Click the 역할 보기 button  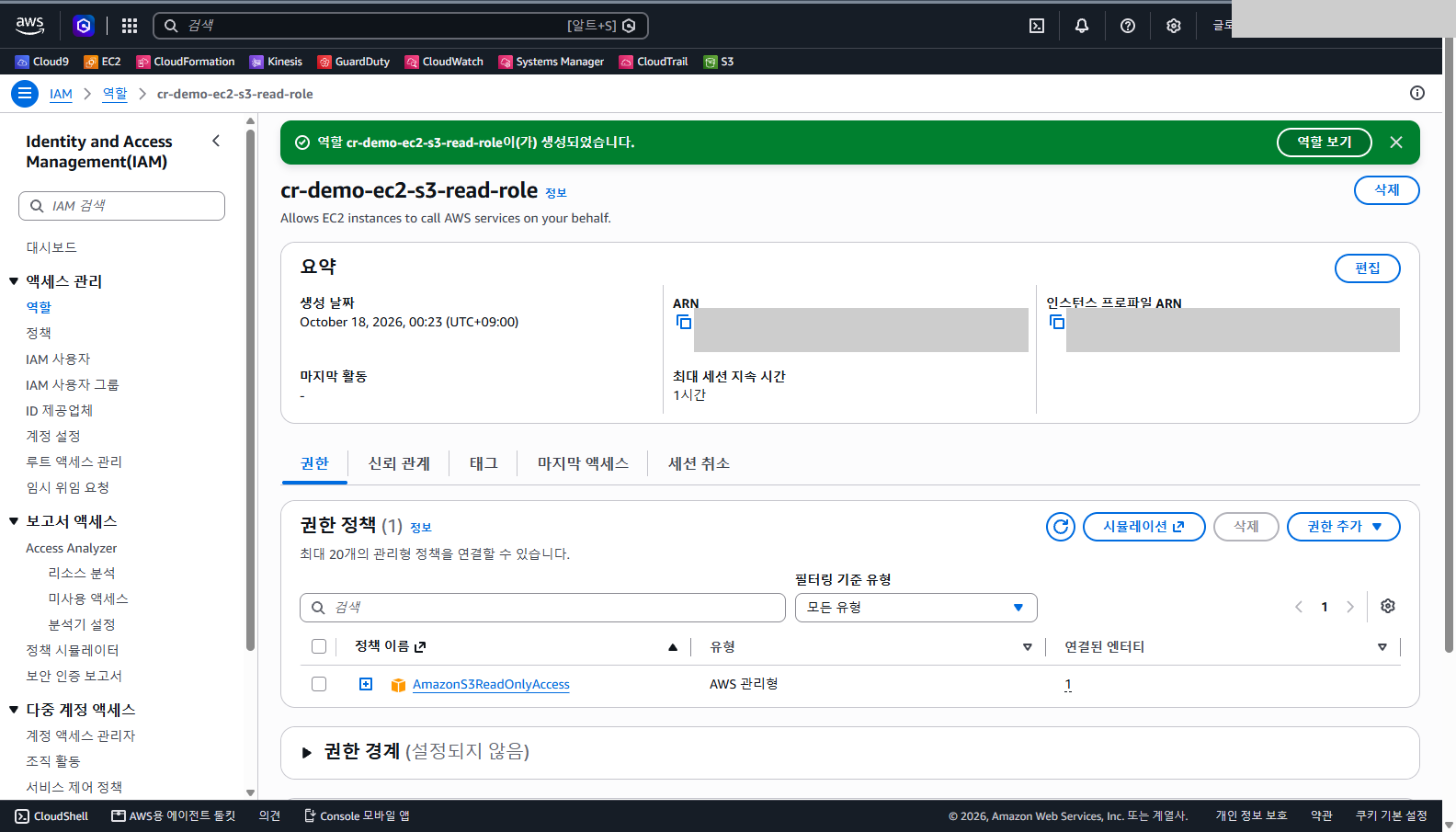tap(1325, 142)
